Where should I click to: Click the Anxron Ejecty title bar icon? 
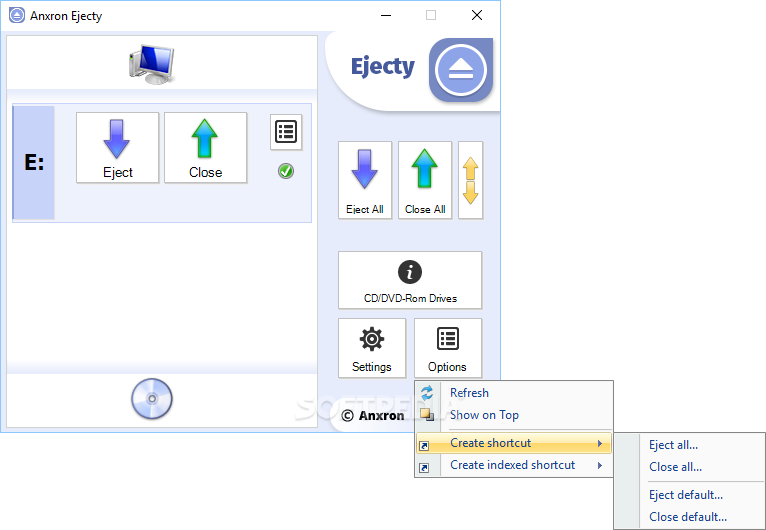[x=17, y=16]
